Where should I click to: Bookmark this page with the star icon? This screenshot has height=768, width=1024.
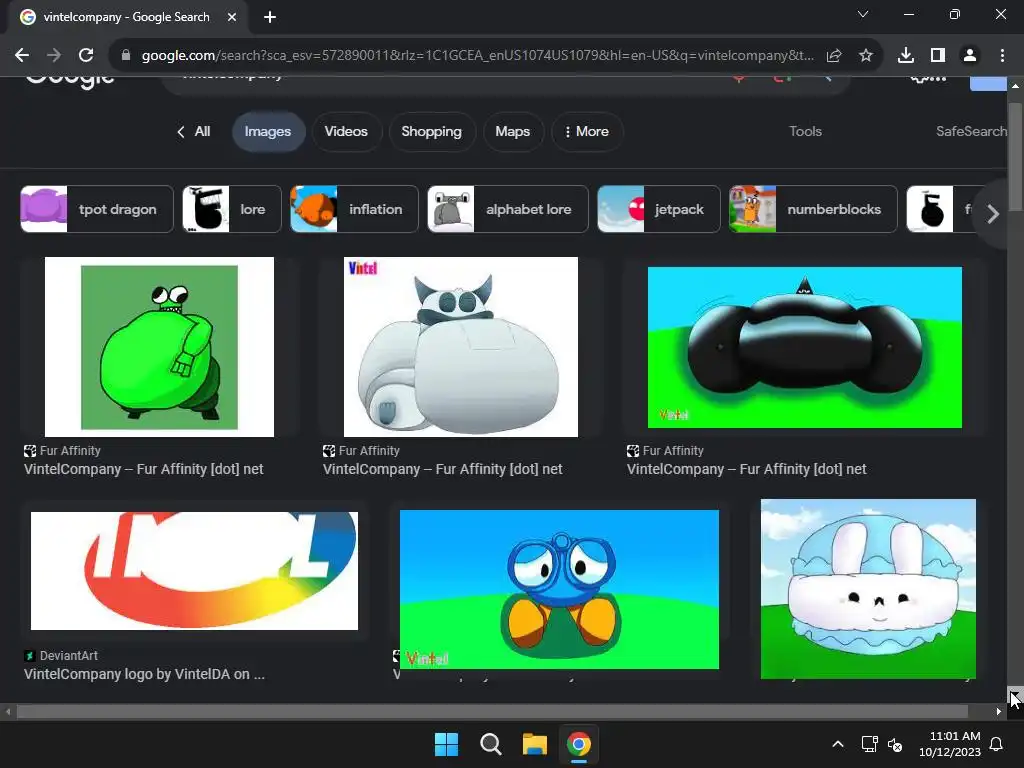point(866,56)
